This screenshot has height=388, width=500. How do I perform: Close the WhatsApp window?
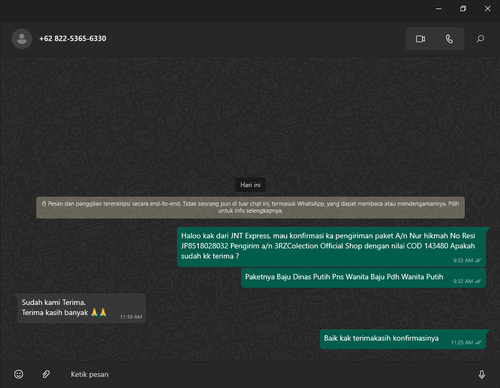tap(487, 9)
